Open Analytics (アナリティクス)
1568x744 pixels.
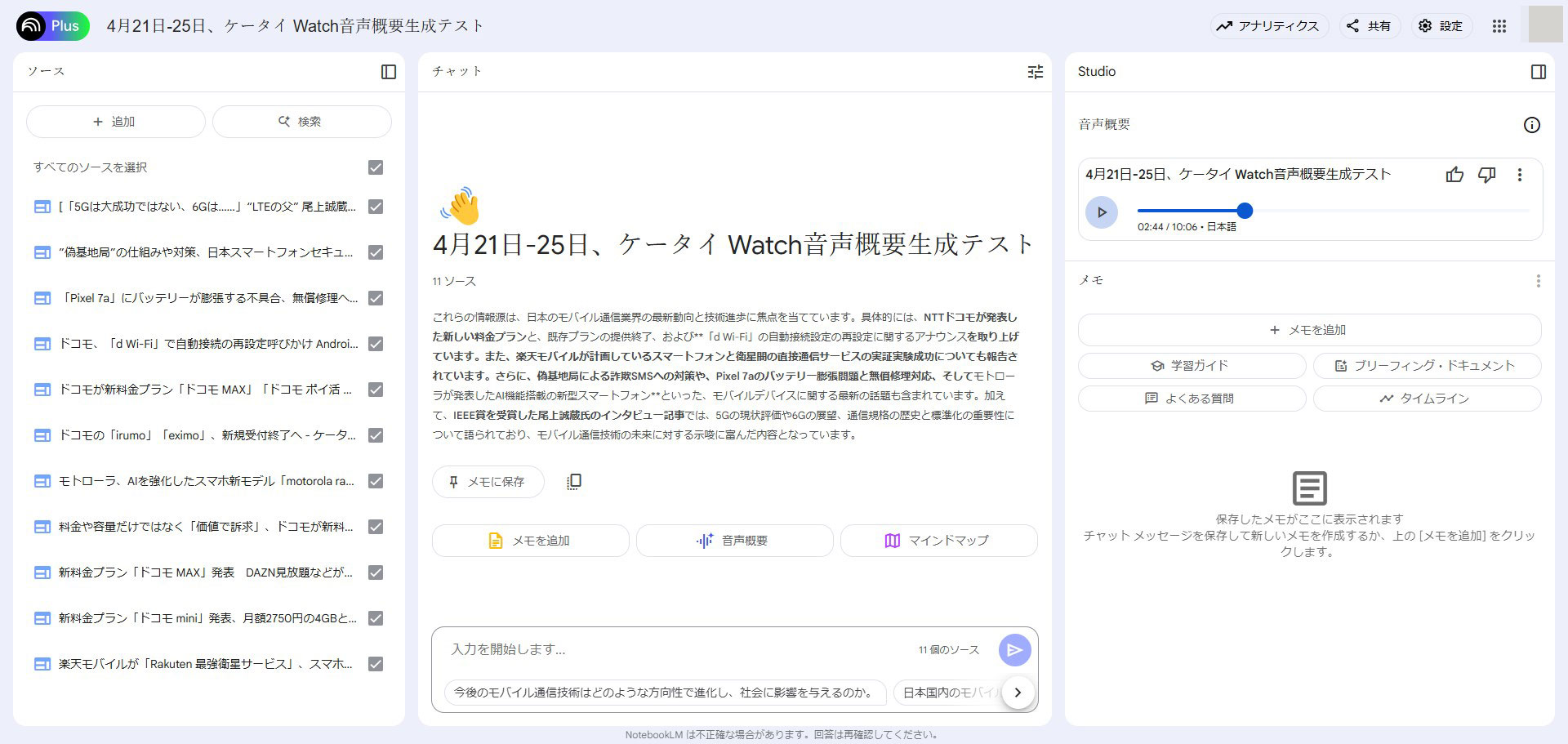[1268, 26]
